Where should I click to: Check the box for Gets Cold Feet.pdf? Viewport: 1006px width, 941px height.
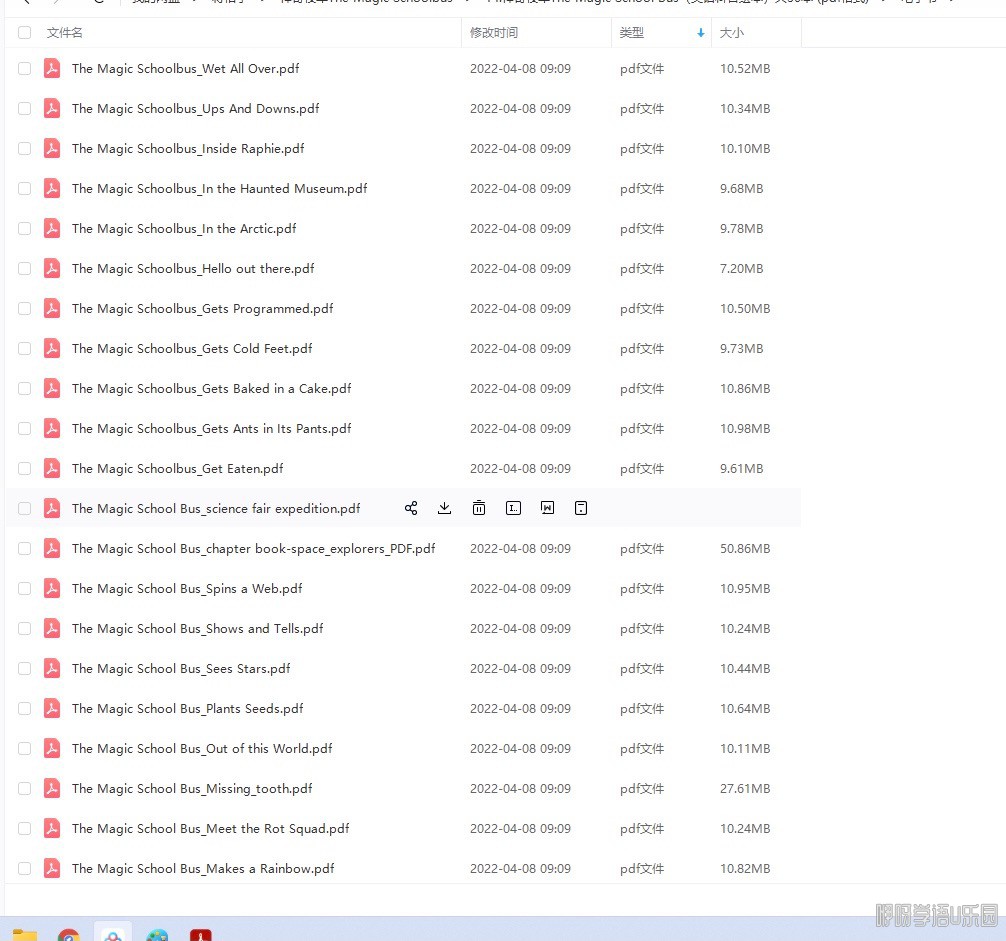[x=24, y=348]
